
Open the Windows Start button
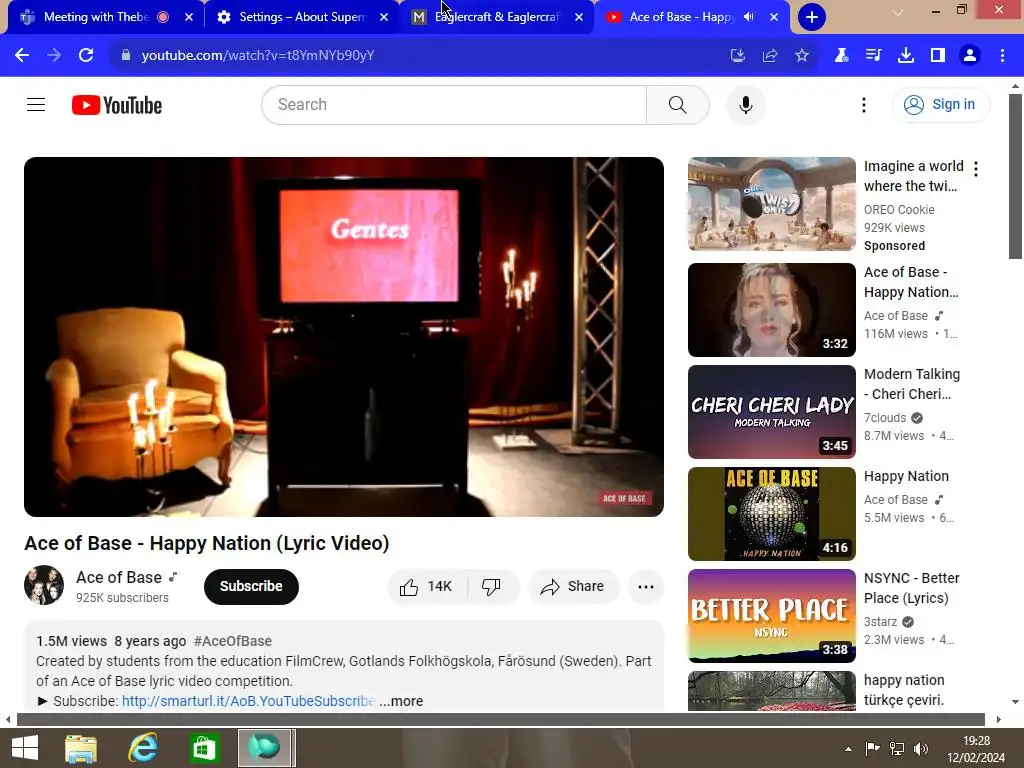[x=25, y=748]
